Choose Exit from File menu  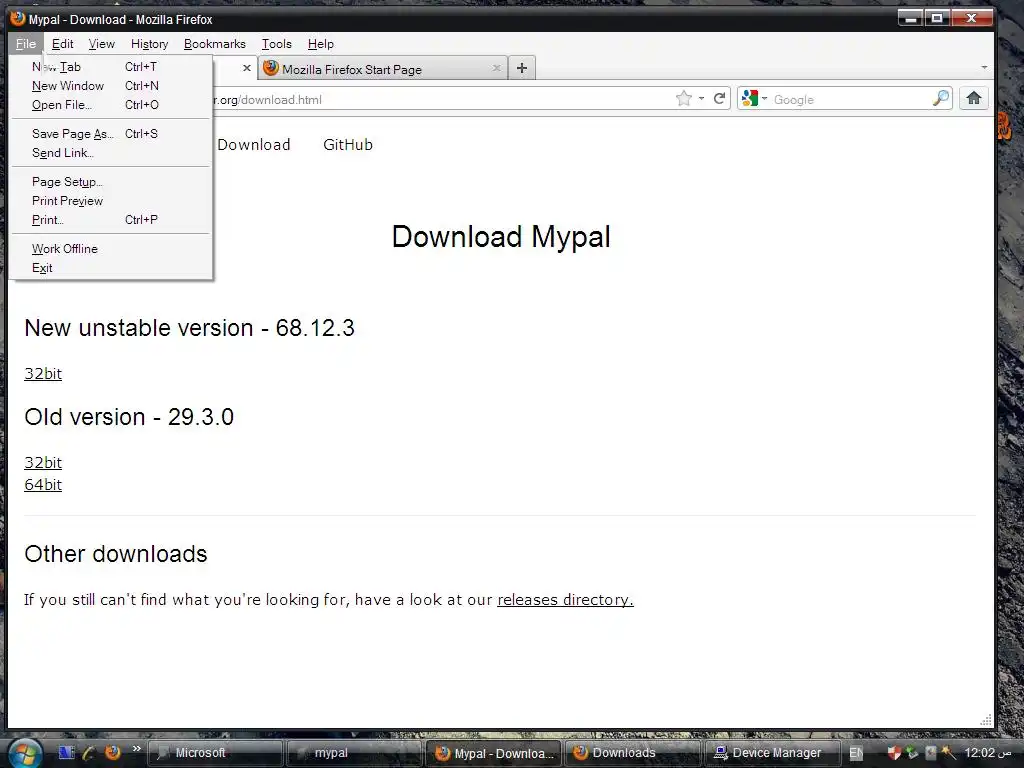coord(112,268)
